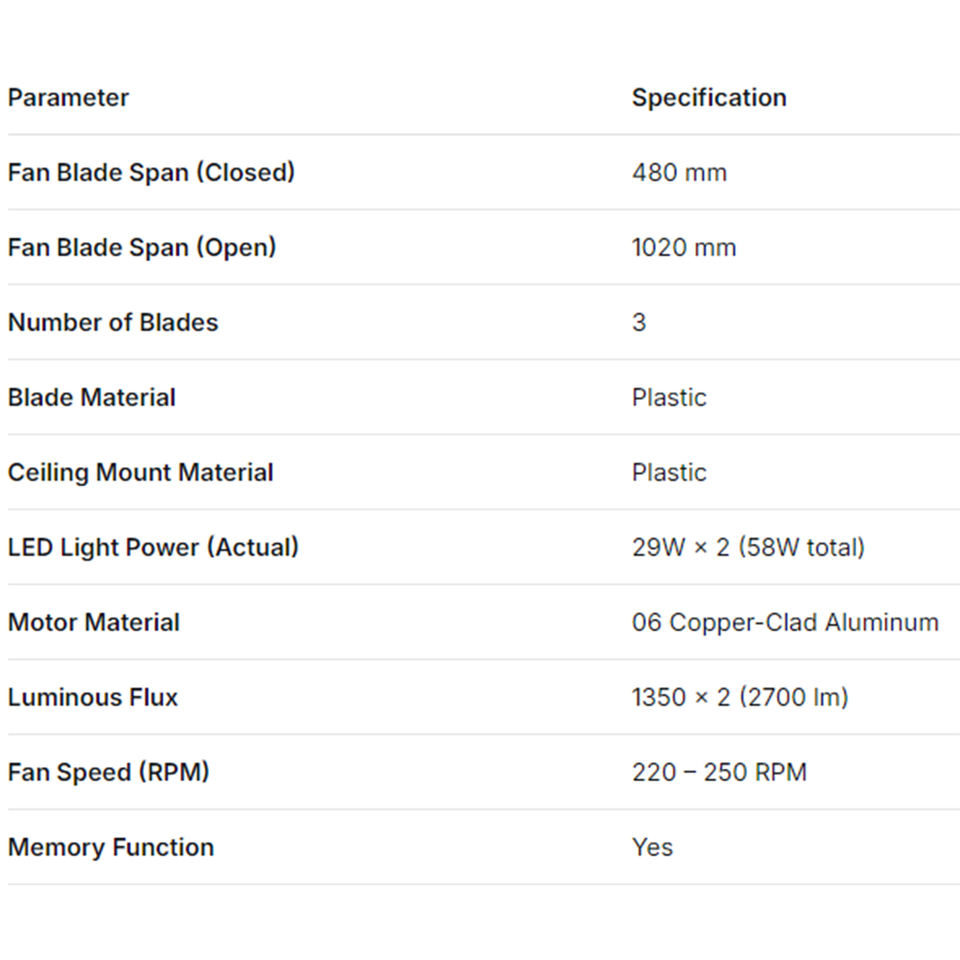Select the 29W × 2 (58W total) value

coord(748,548)
